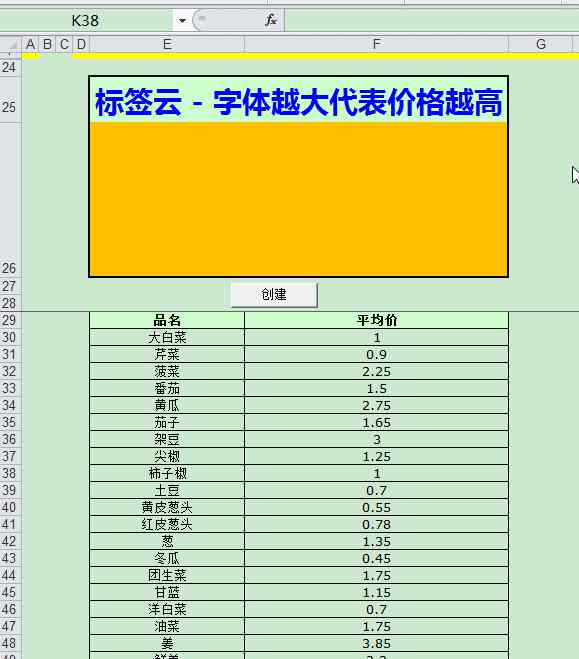This screenshot has width=579, height=659.
Task: Select the 红皮葱头 cell
Action: click(167, 525)
